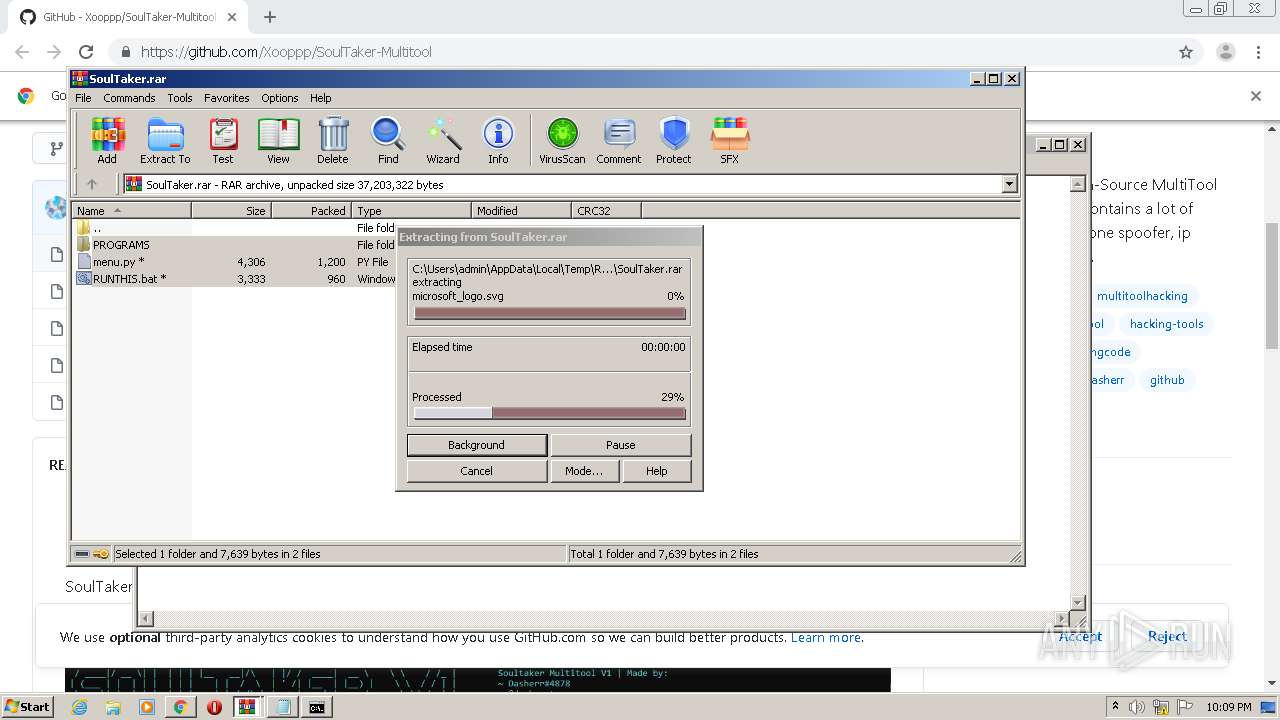Click the Add toolbar icon in WinRAR

click(107, 140)
